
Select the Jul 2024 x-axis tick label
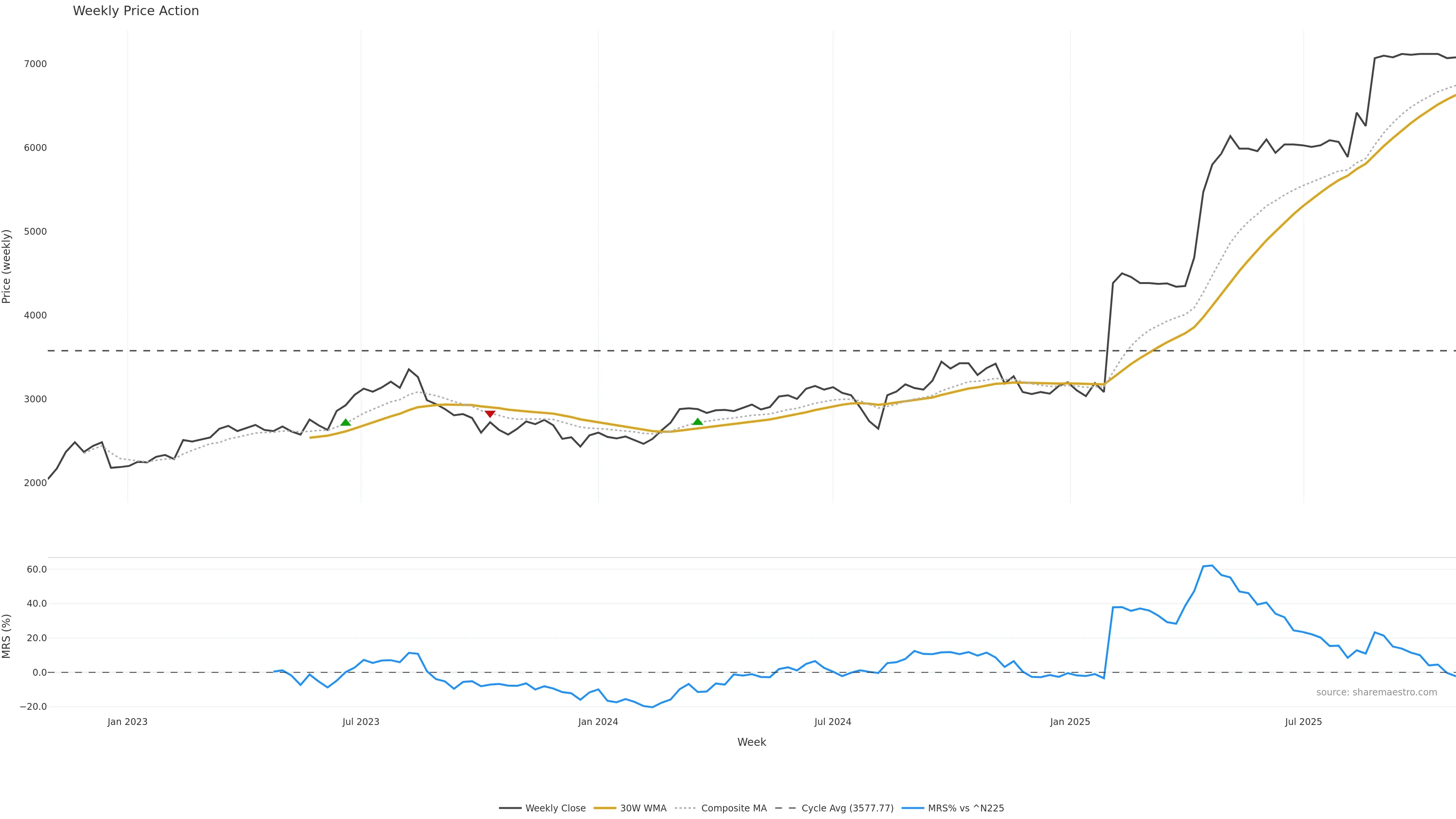tap(833, 722)
